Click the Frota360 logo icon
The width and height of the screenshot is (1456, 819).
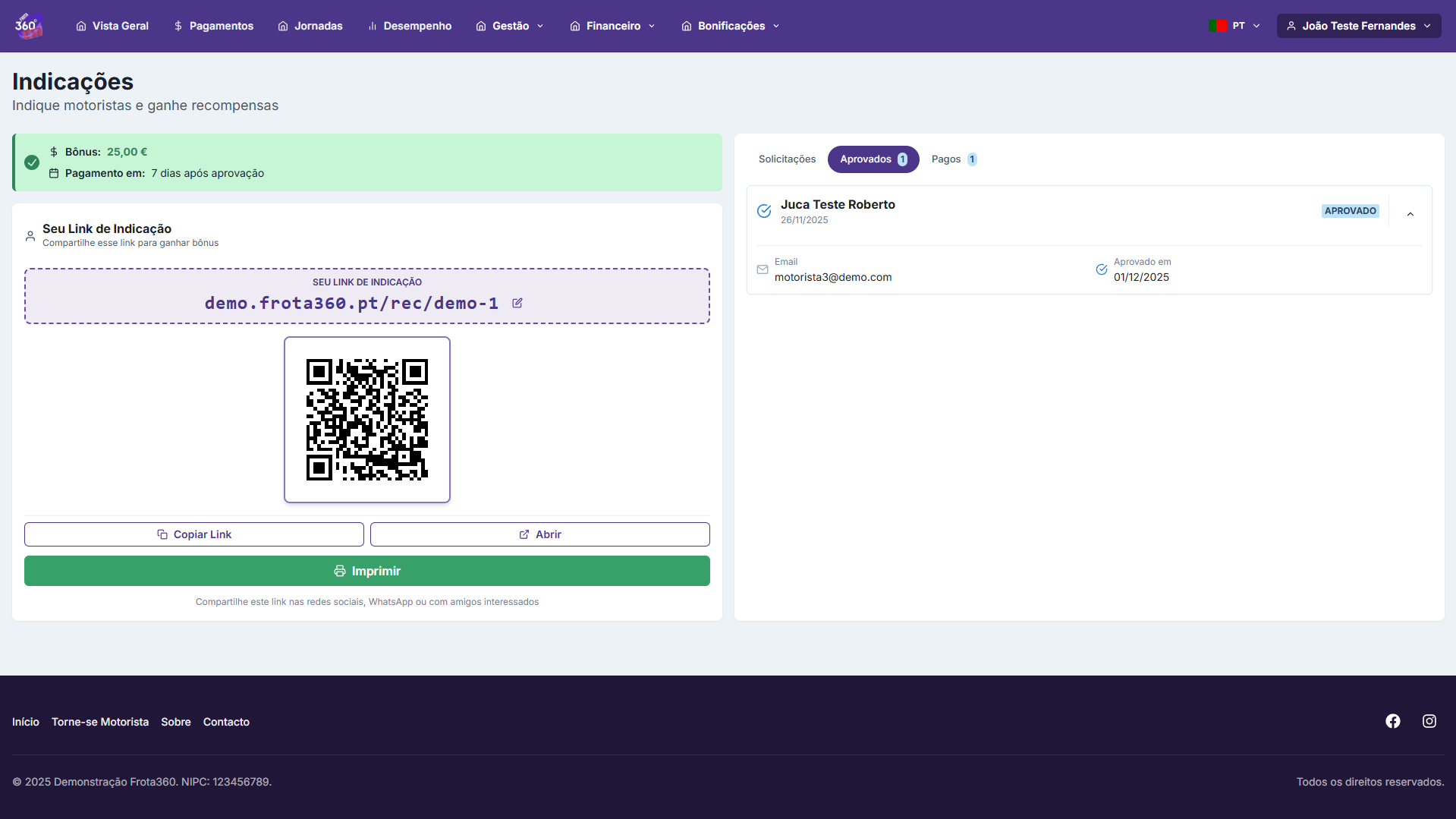tap(28, 26)
